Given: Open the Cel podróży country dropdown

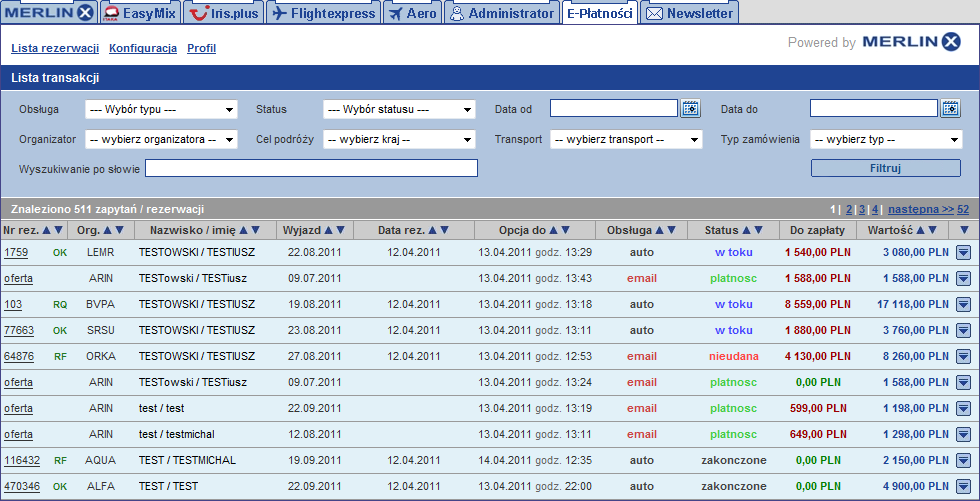Looking at the screenshot, I should point(399,139).
